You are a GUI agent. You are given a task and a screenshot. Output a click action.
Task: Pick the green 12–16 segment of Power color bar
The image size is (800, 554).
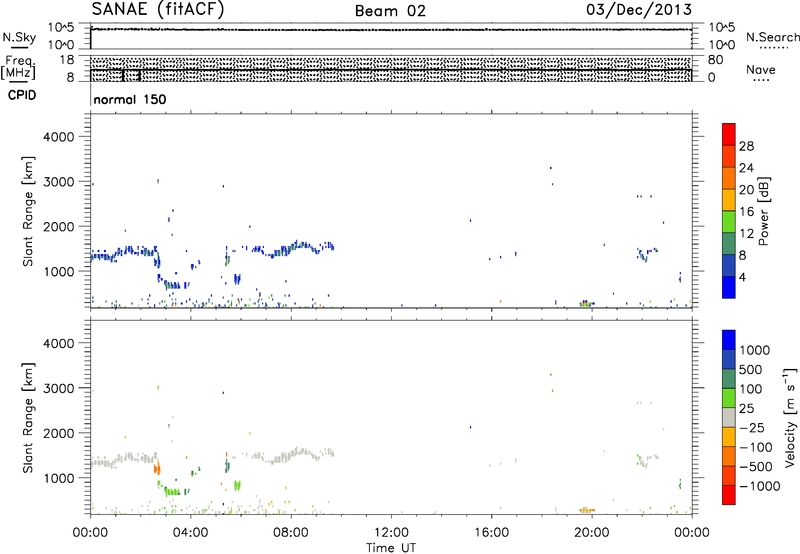729,222
